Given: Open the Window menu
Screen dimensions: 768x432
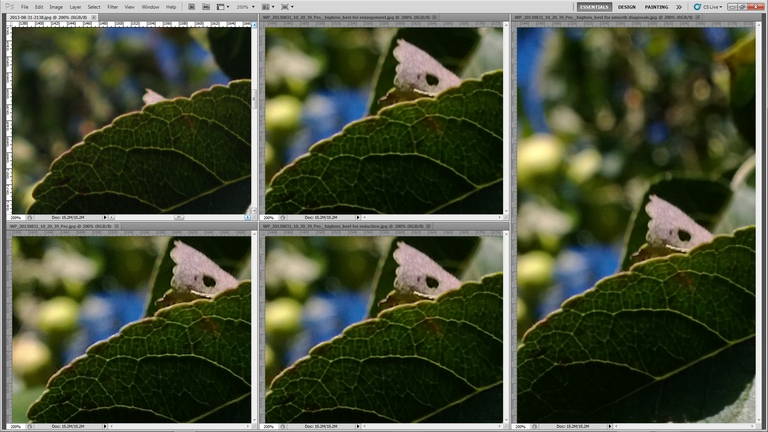Looking at the screenshot, I should pyautogui.click(x=150, y=7).
